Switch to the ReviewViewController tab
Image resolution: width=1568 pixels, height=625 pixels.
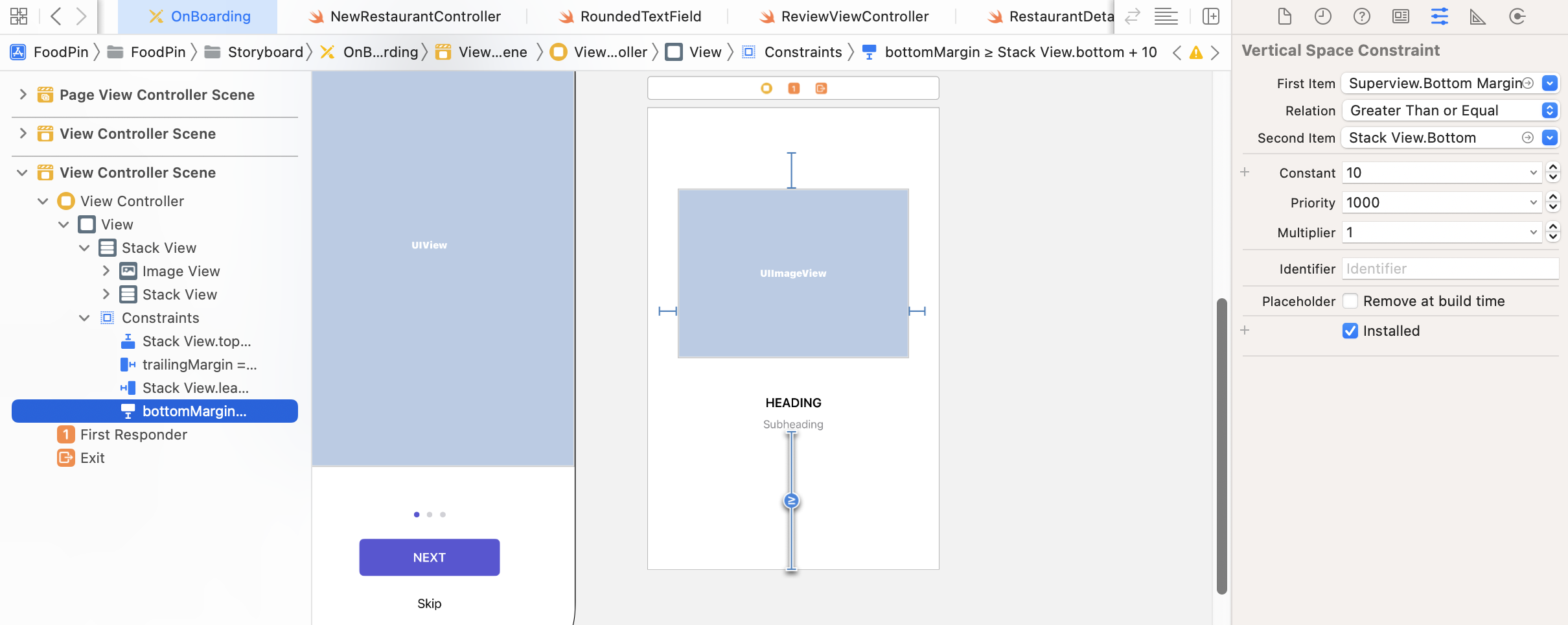click(x=854, y=16)
